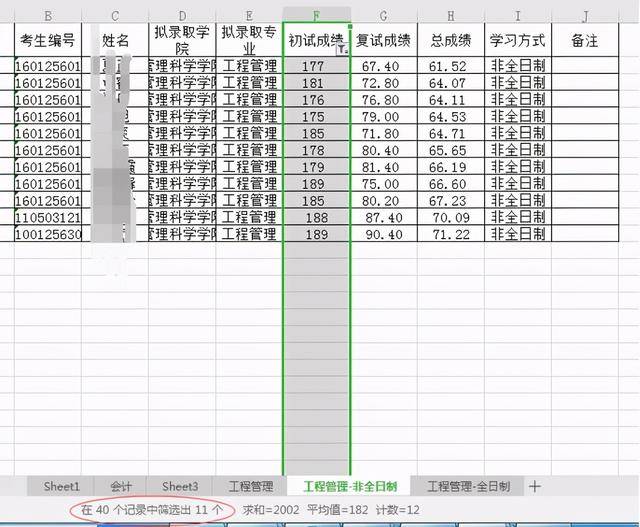Select column G header
The image size is (640, 527).
384,16
